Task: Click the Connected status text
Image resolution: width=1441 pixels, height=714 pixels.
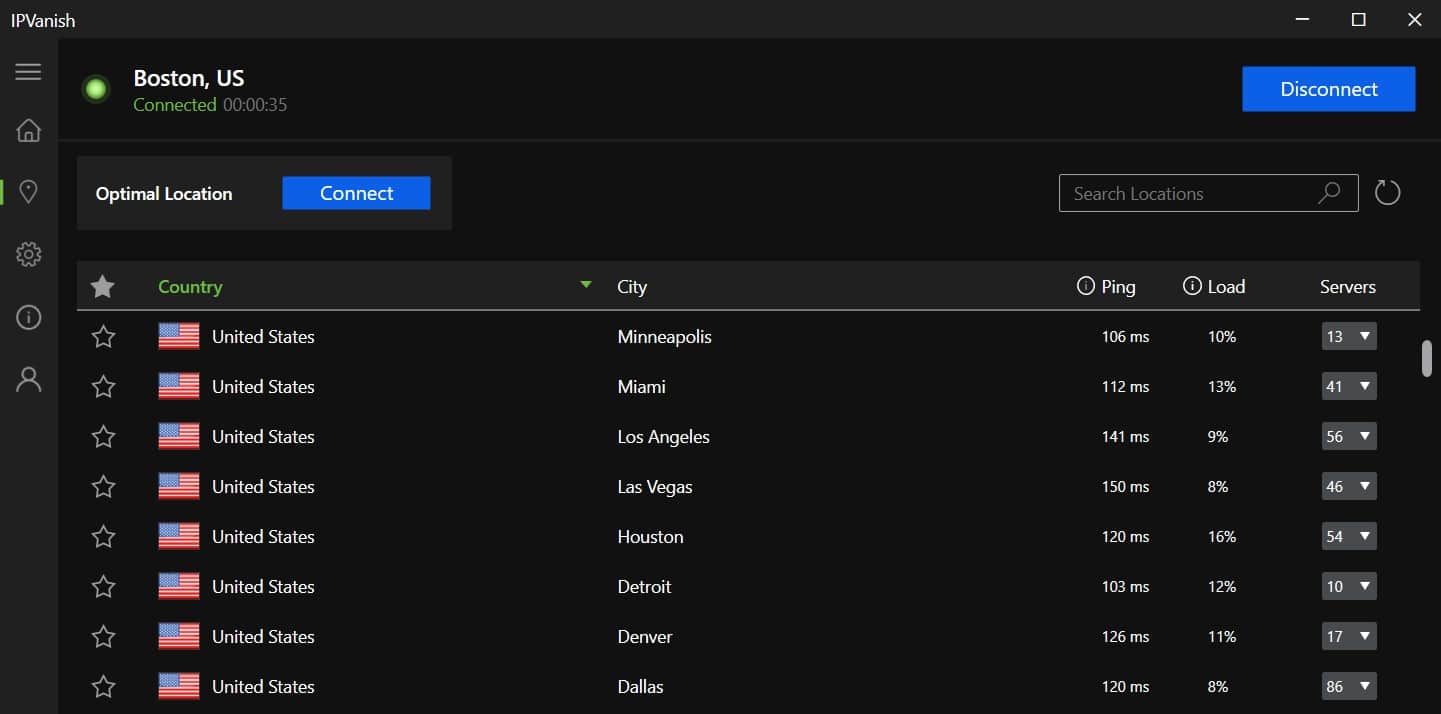Action: pos(175,105)
